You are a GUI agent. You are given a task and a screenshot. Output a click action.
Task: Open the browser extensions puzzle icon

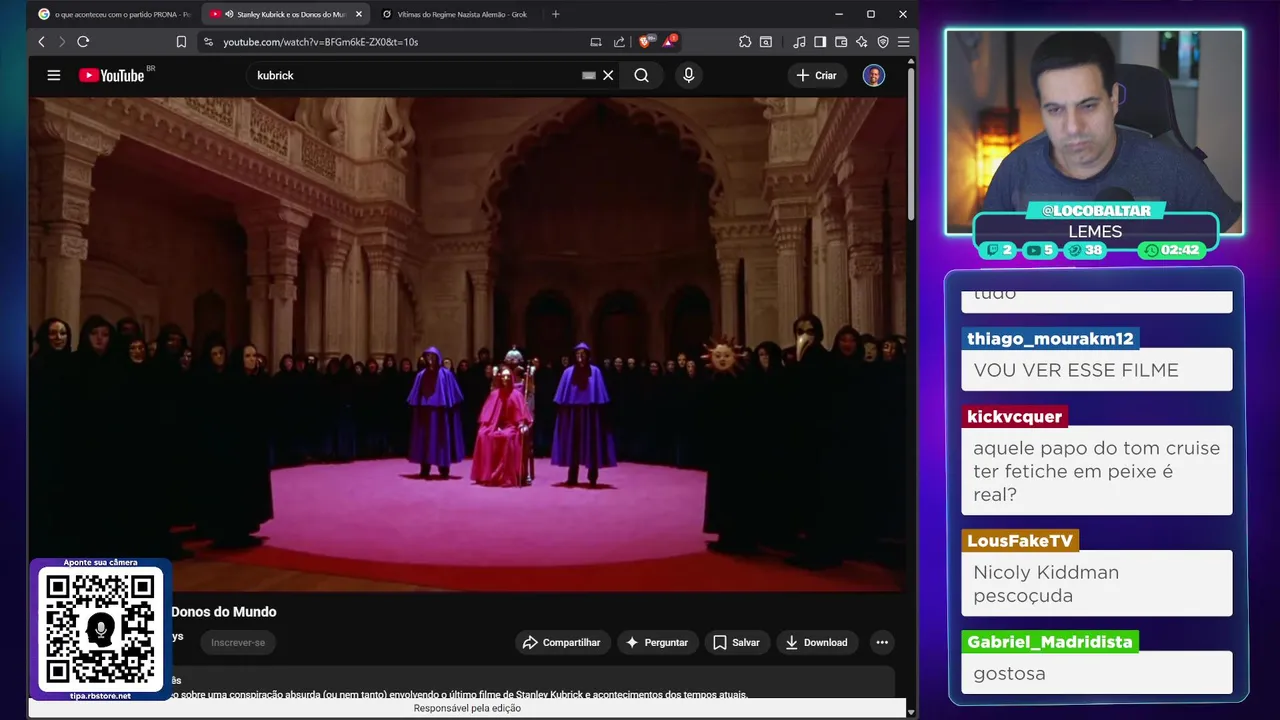pyautogui.click(x=745, y=42)
